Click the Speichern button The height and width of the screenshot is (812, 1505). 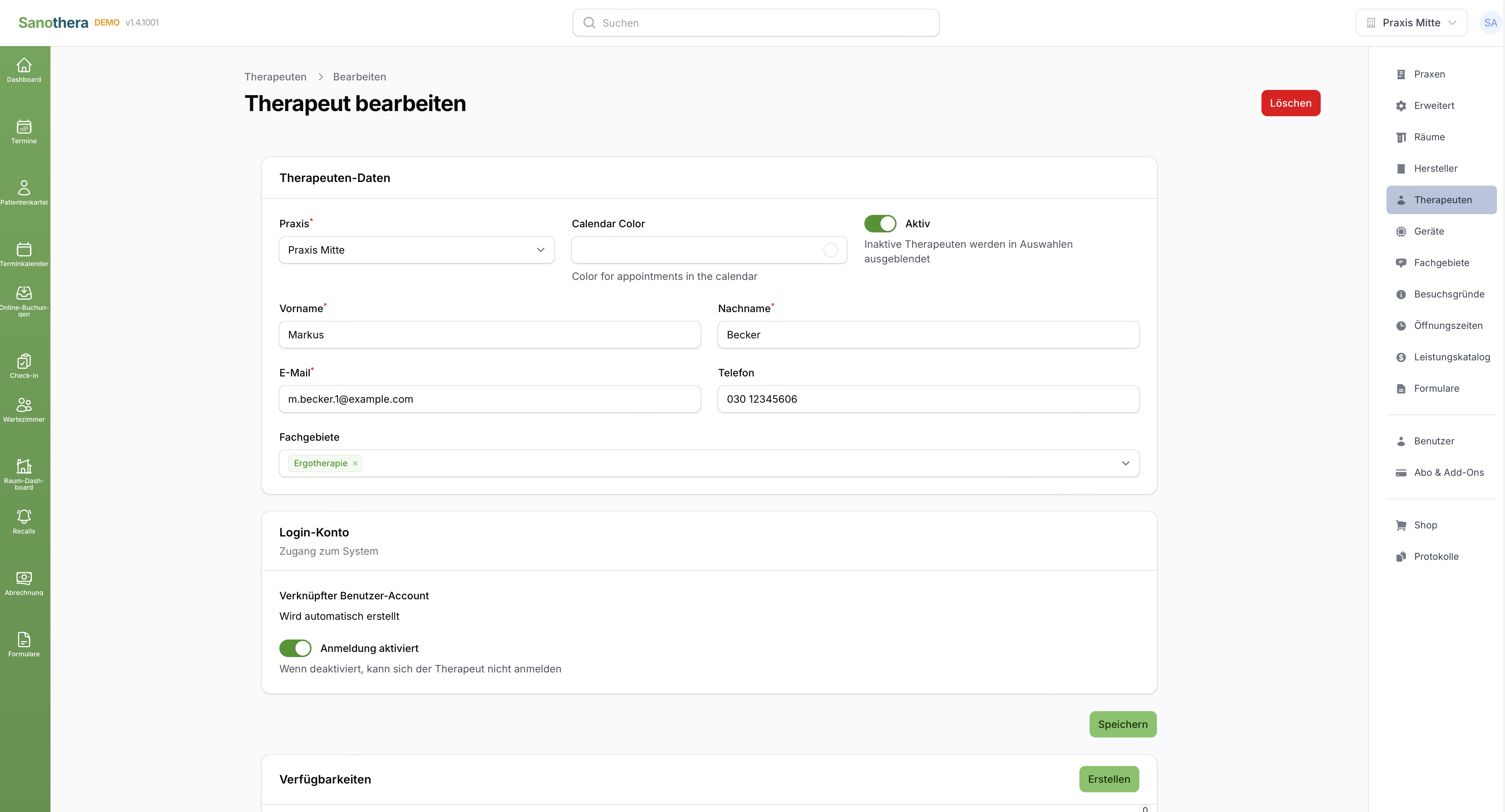click(x=1122, y=724)
